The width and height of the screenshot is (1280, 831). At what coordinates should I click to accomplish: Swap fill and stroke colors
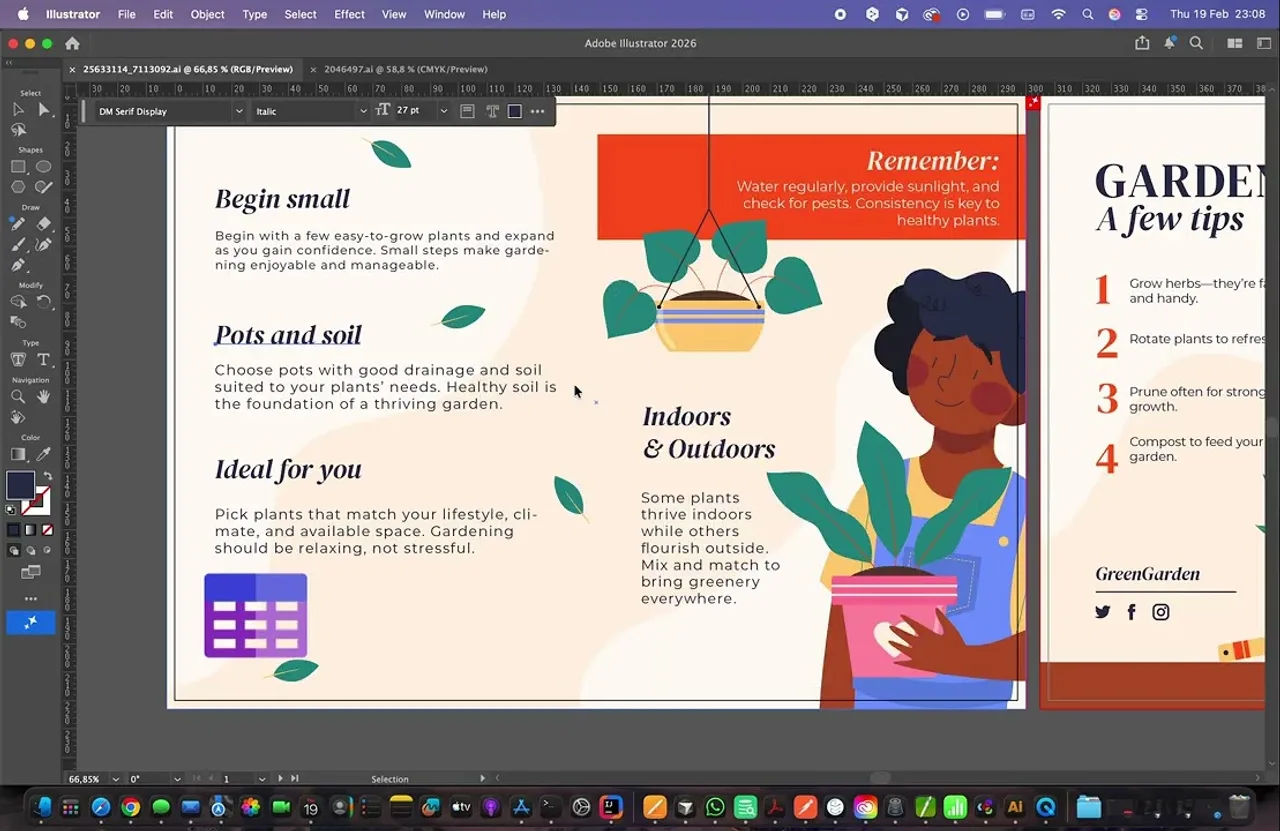click(47, 477)
